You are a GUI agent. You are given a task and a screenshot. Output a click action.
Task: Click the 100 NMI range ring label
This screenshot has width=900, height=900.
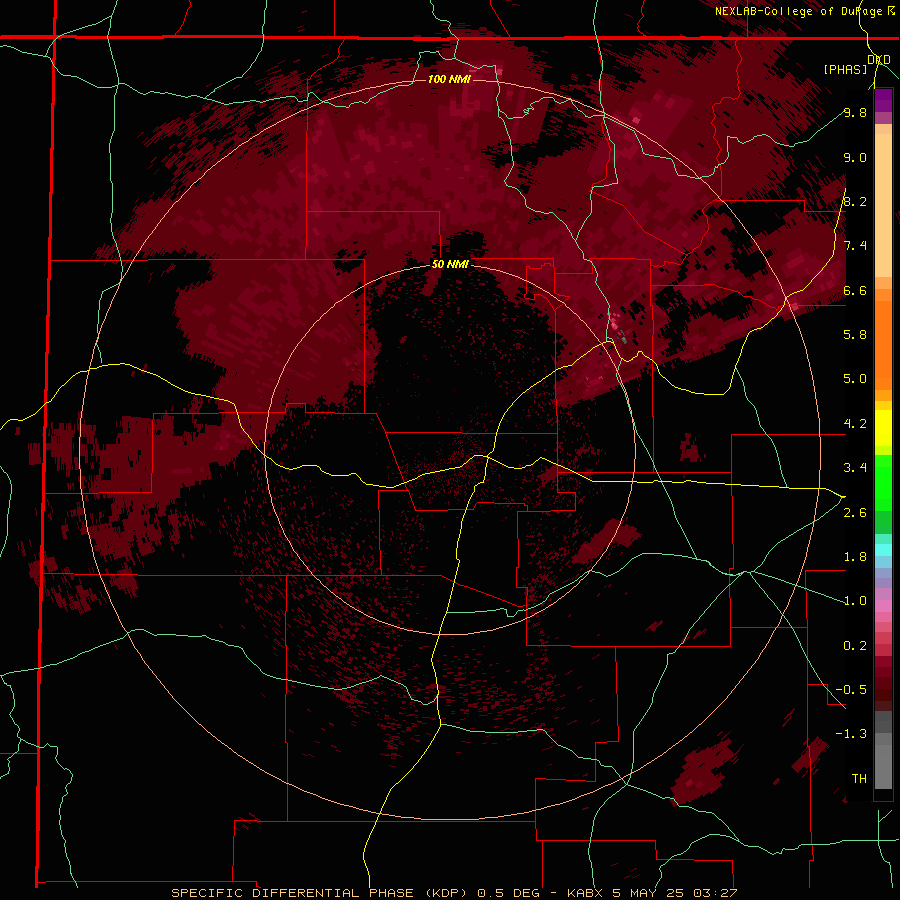click(x=449, y=79)
